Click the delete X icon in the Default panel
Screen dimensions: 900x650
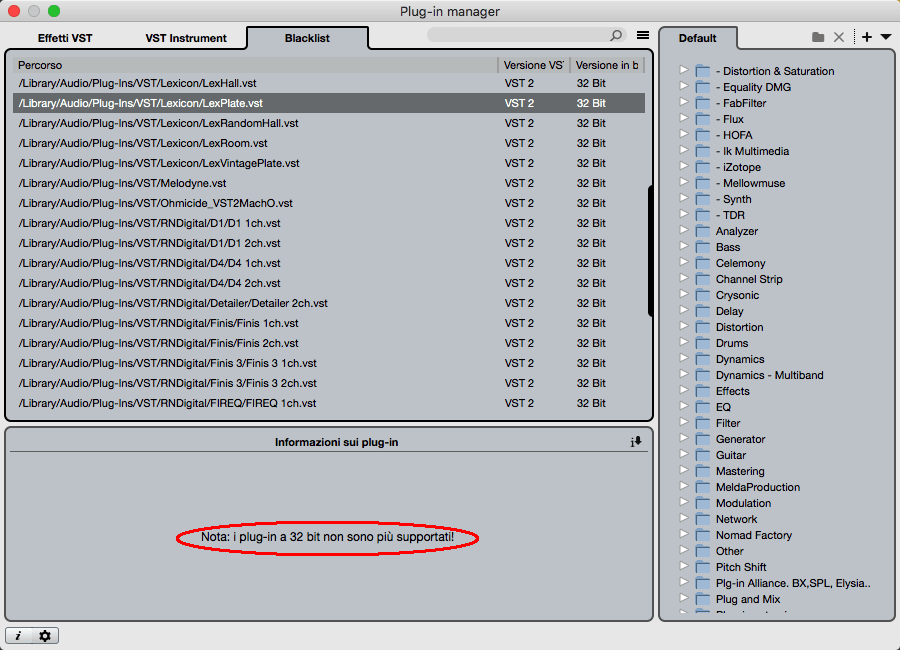(839, 37)
